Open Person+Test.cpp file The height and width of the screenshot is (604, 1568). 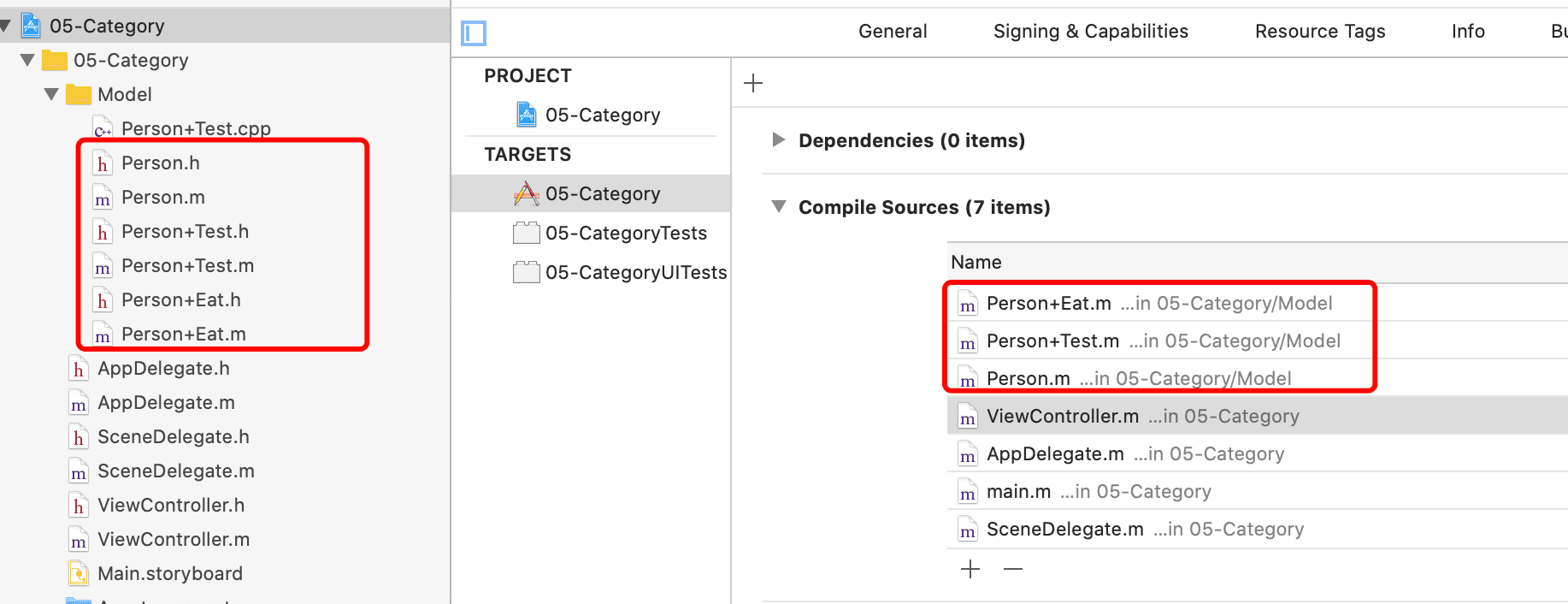[x=196, y=128]
